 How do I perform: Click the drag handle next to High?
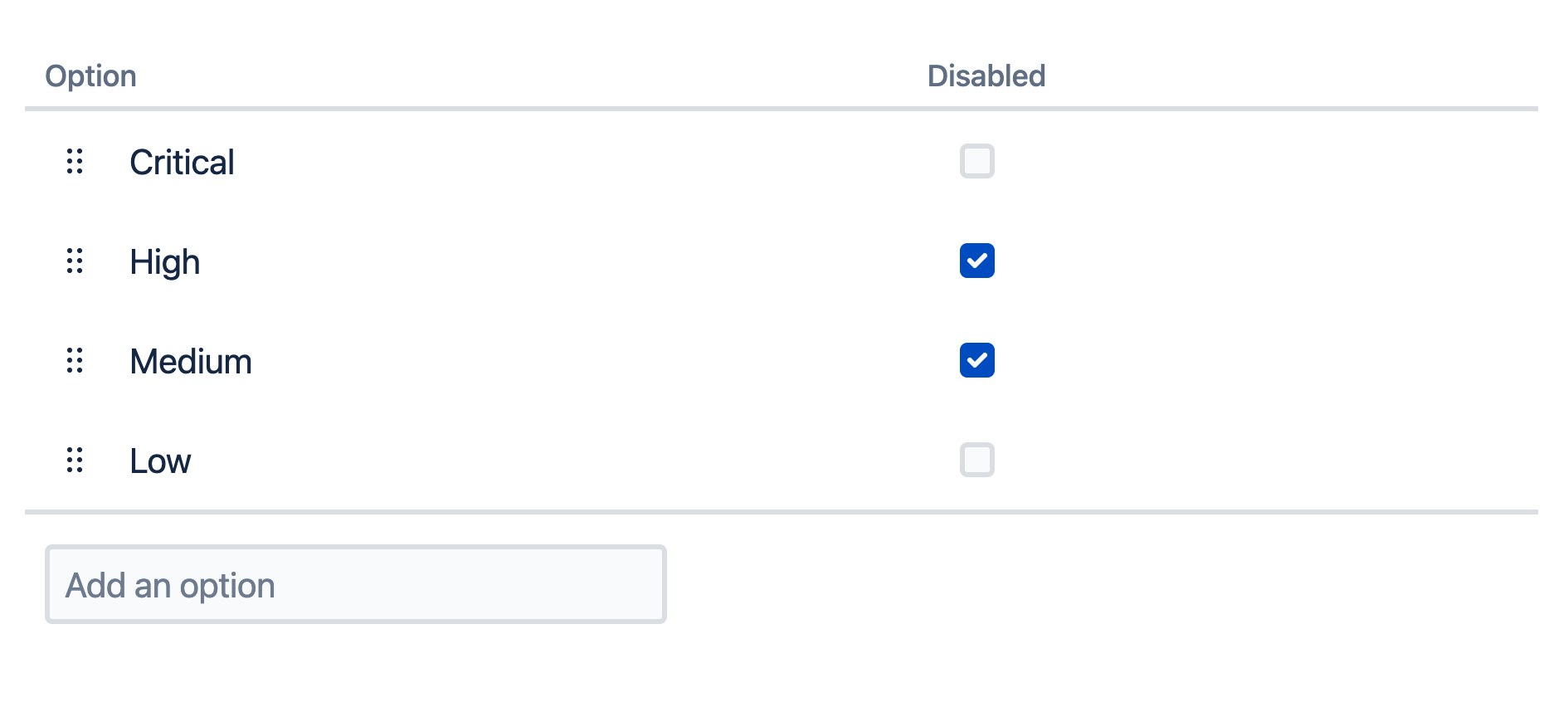(75, 261)
